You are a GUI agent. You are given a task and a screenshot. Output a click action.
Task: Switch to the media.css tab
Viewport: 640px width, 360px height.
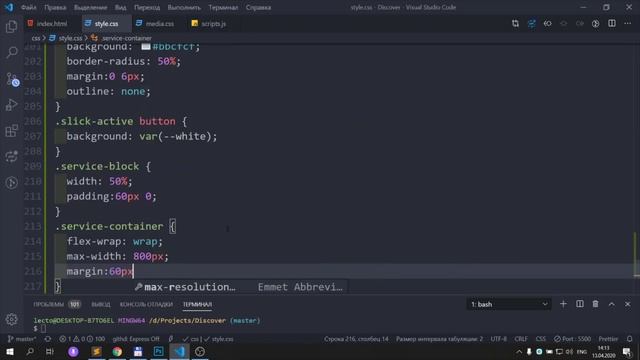tap(159, 24)
